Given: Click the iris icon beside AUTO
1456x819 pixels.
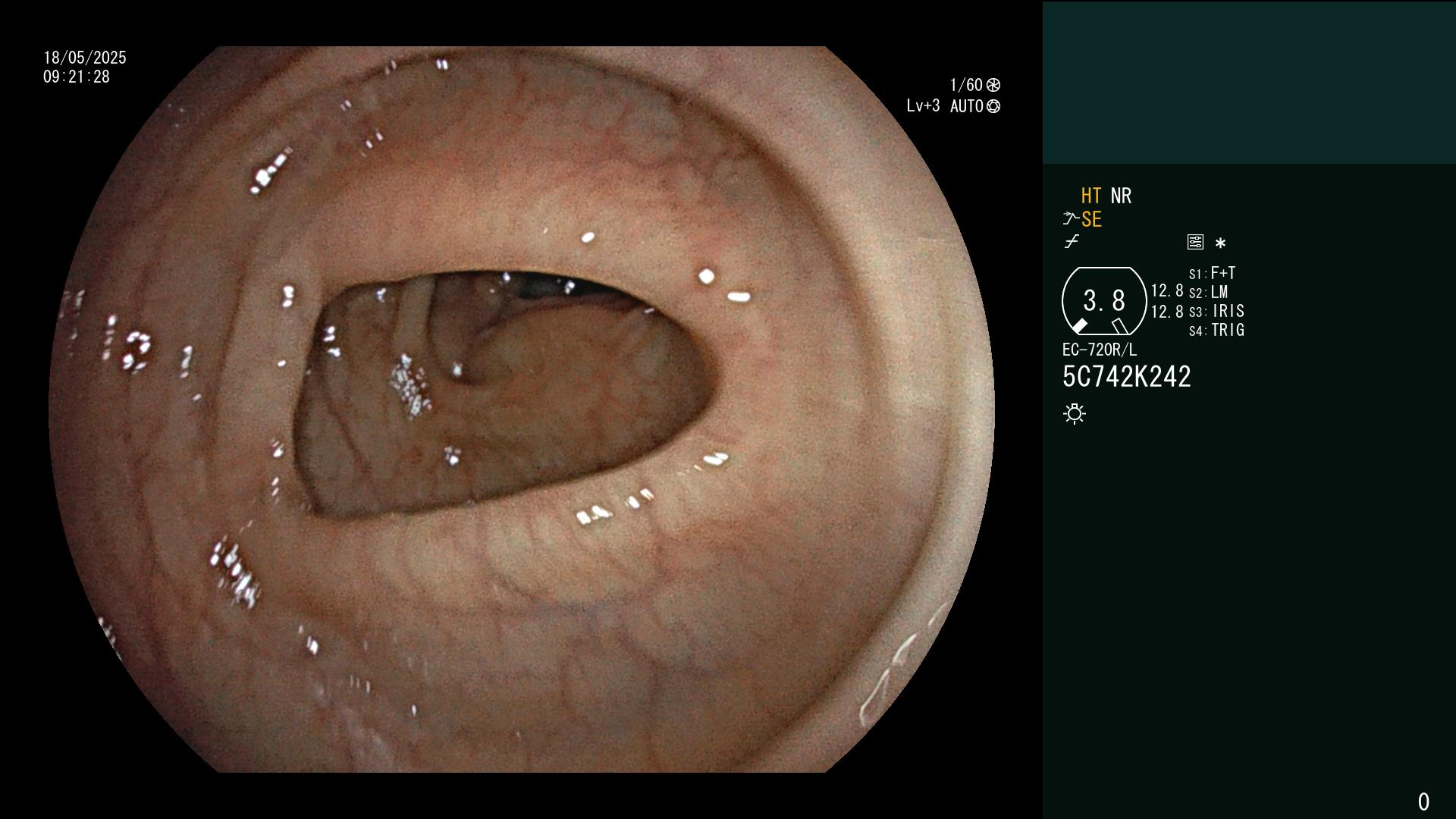Looking at the screenshot, I should point(993,106).
